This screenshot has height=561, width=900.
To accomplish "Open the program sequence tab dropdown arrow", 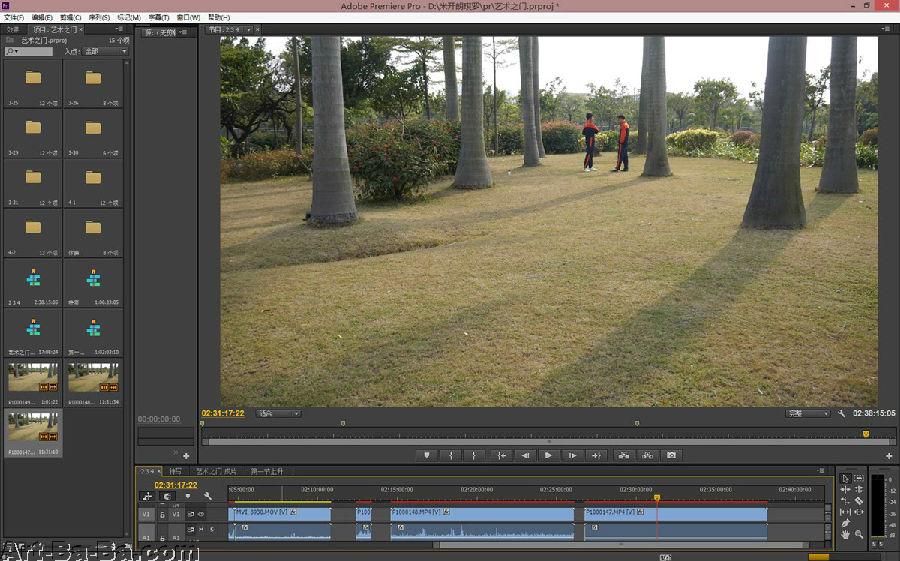I will click(x=249, y=29).
